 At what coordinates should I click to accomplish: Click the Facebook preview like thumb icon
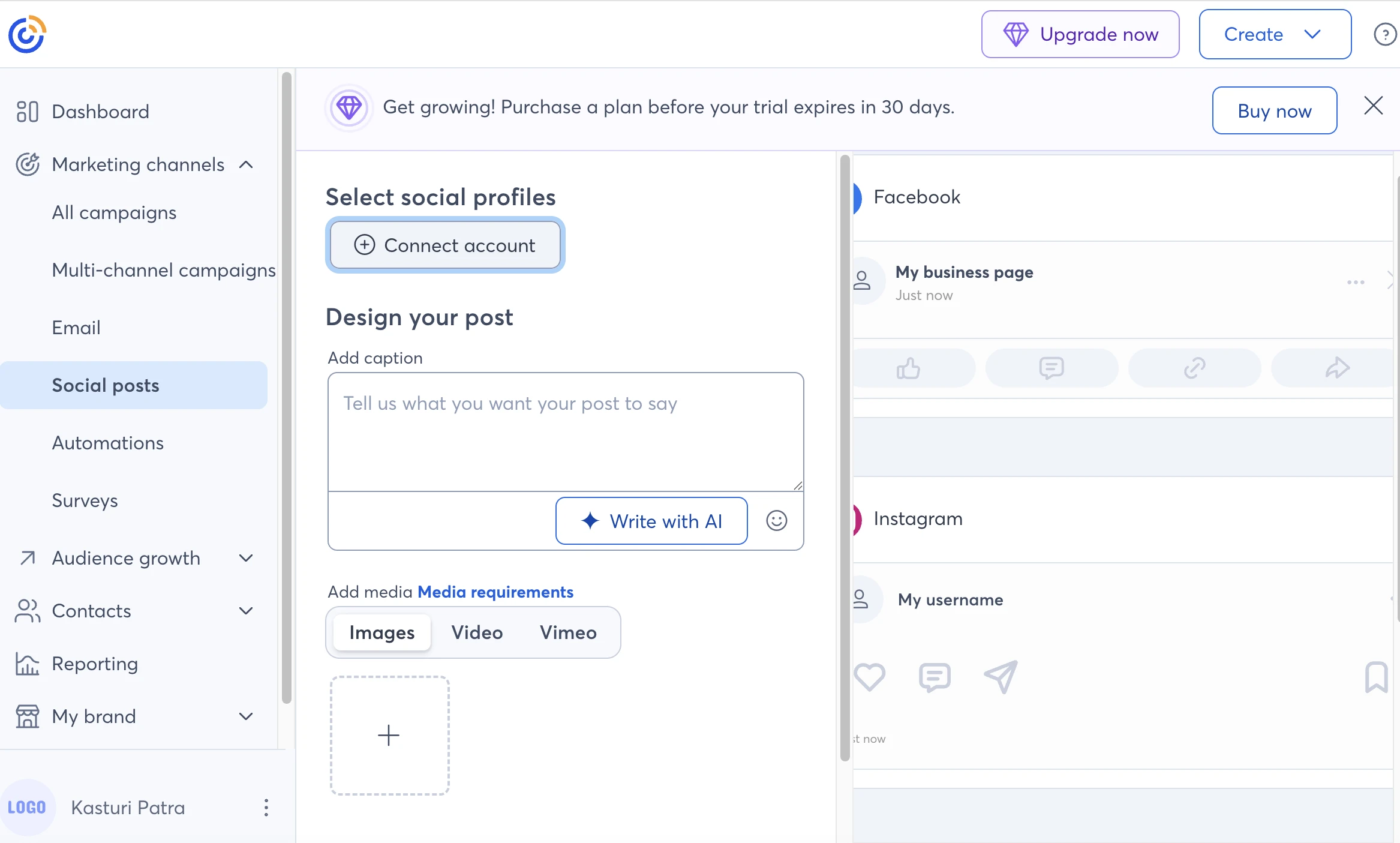(908, 368)
